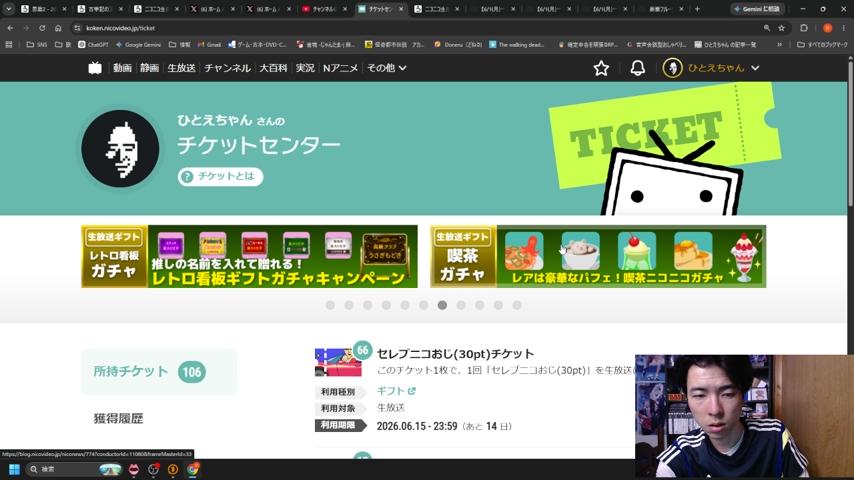Click the taskbar 検索 search box
The height and width of the screenshot is (480, 854).
pyautogui.click(x=74, y=469)
